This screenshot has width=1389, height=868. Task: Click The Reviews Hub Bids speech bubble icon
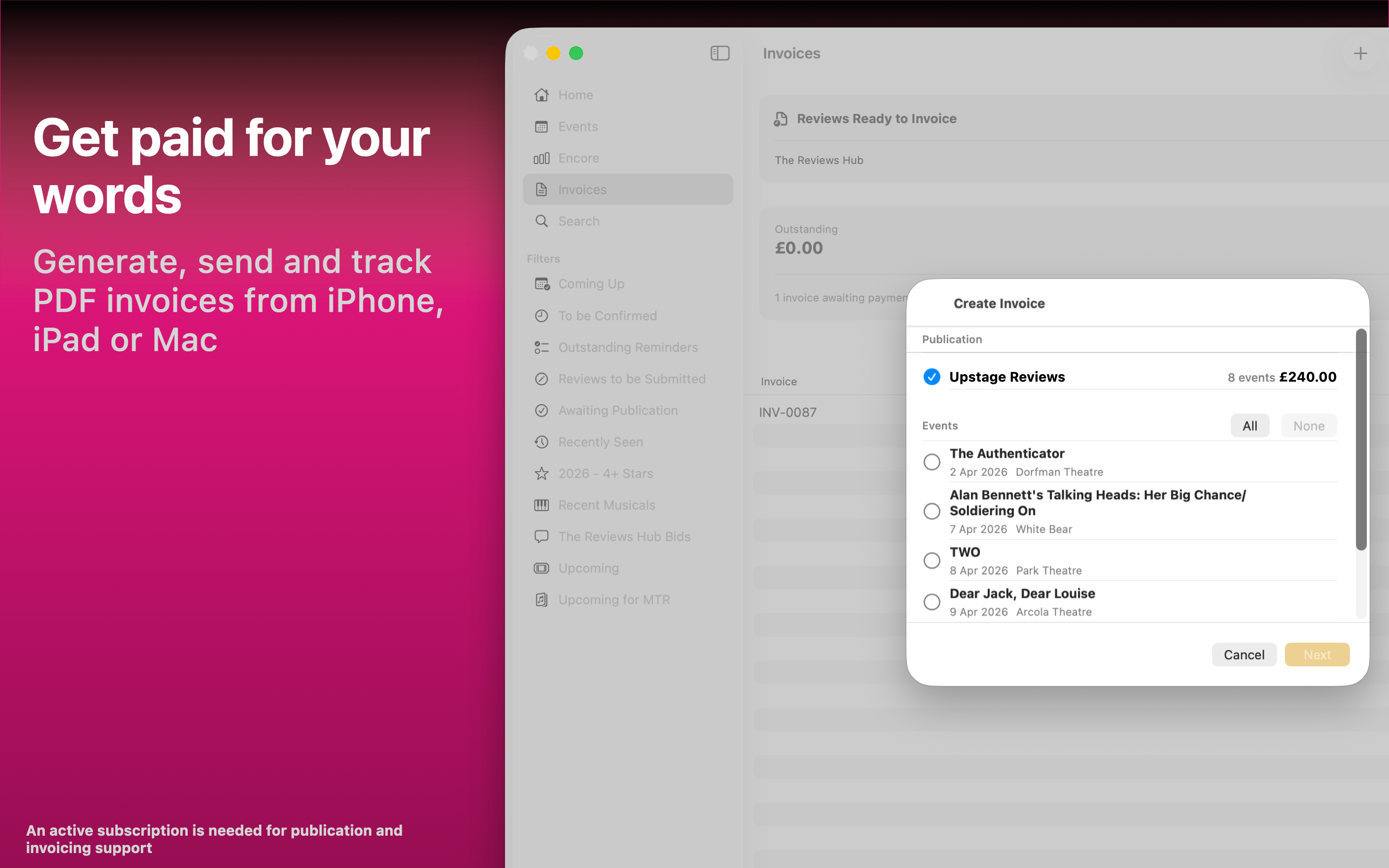(x=541, y=537)
